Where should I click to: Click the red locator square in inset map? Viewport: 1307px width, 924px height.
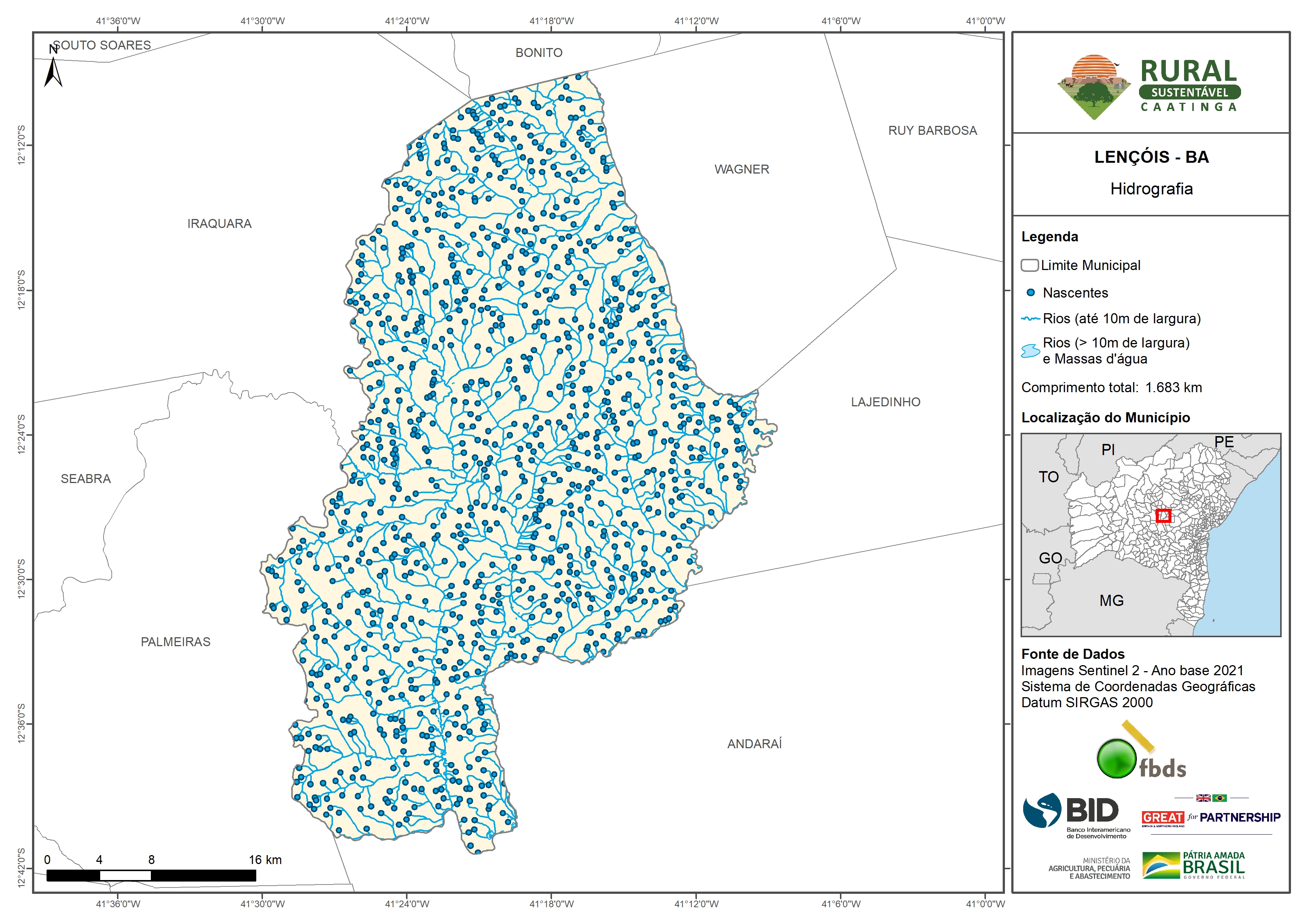1164,516
